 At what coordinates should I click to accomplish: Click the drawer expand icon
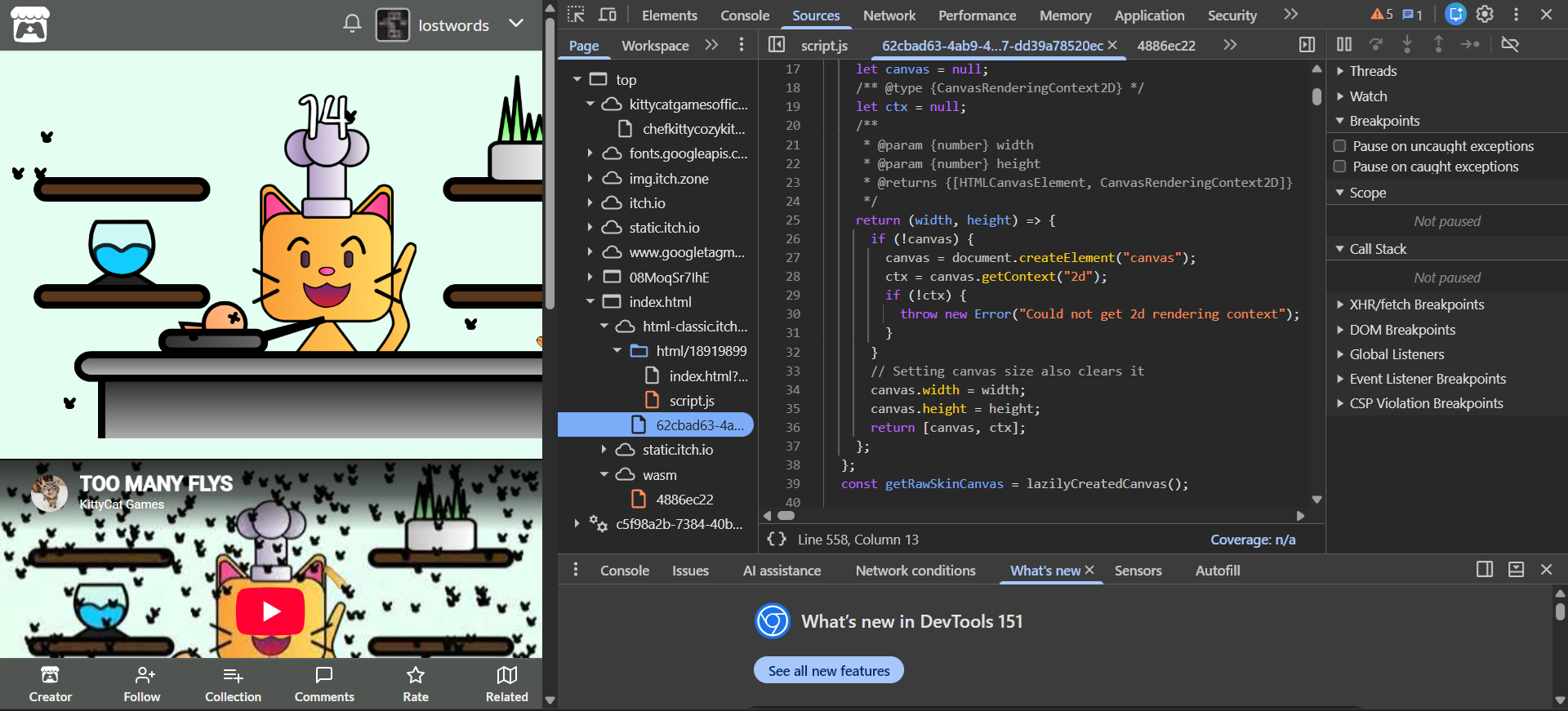pos(1516,570)
